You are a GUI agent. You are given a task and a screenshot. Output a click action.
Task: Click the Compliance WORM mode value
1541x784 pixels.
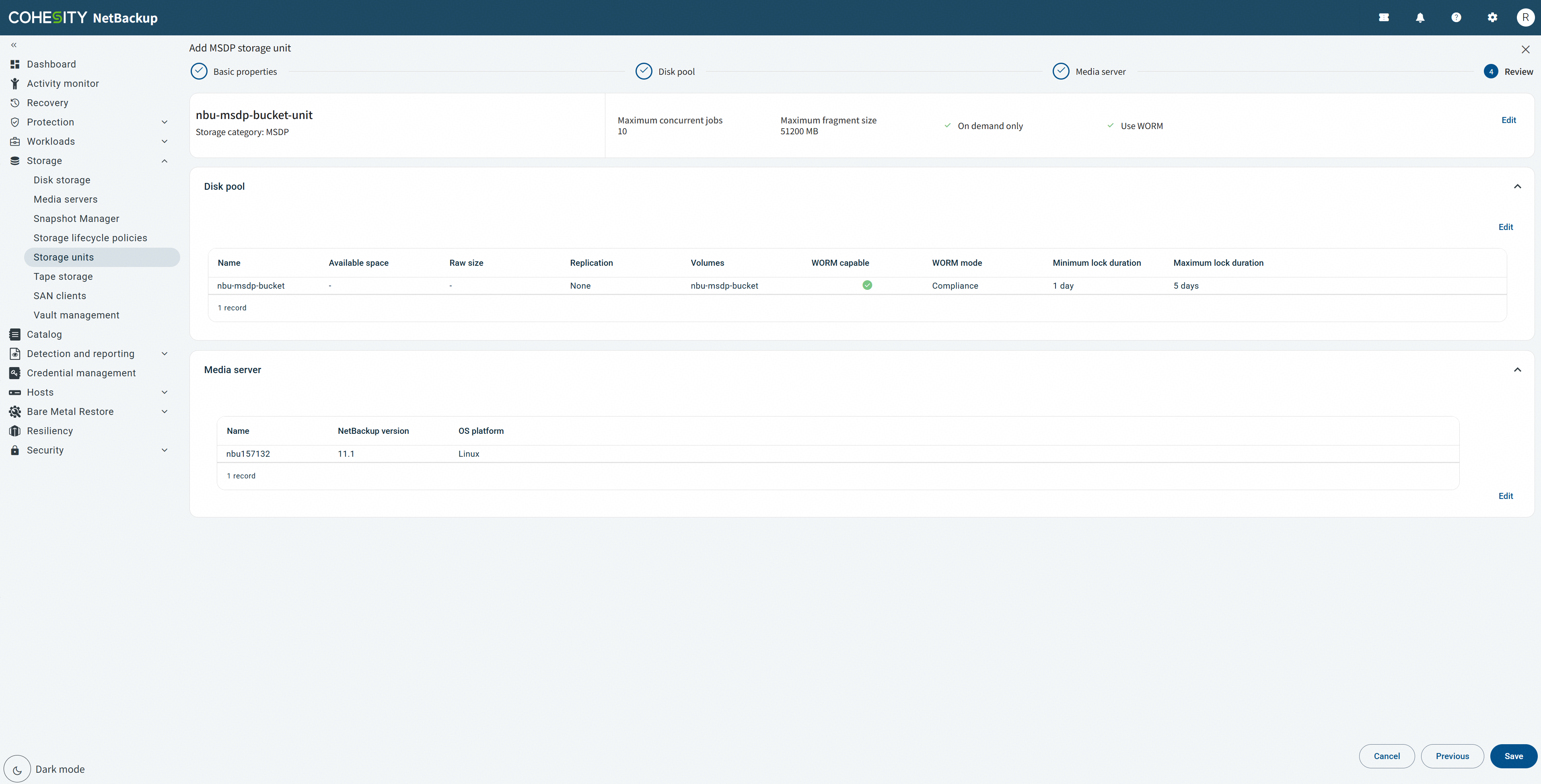click(955, 286)
